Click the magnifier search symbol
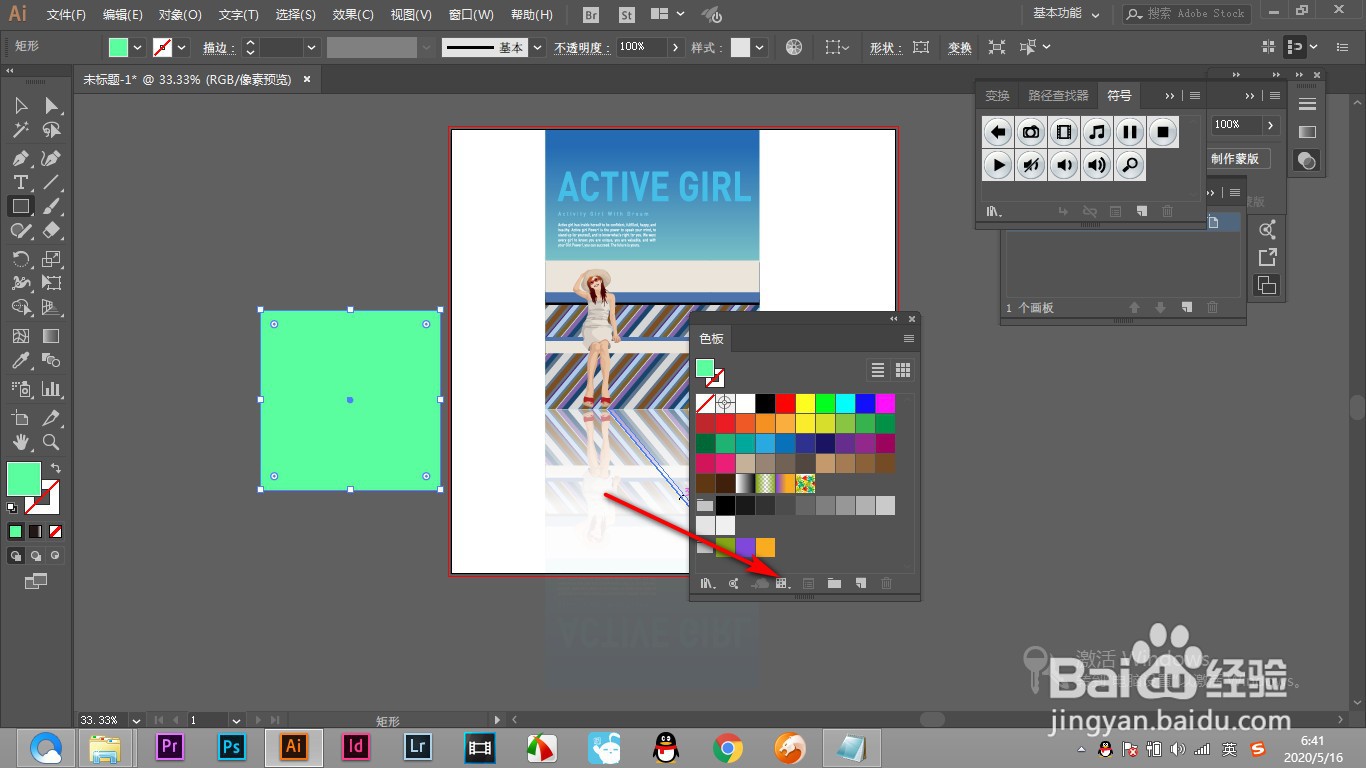This screenshot has height=768, width=1366. click(1130, 165)
